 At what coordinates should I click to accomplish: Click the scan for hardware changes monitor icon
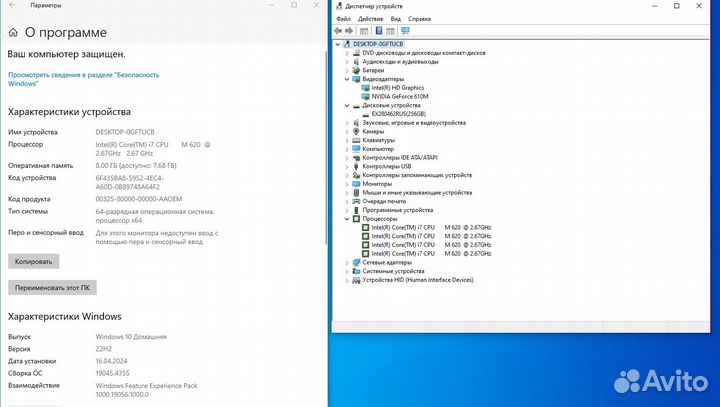pos(405,31)
